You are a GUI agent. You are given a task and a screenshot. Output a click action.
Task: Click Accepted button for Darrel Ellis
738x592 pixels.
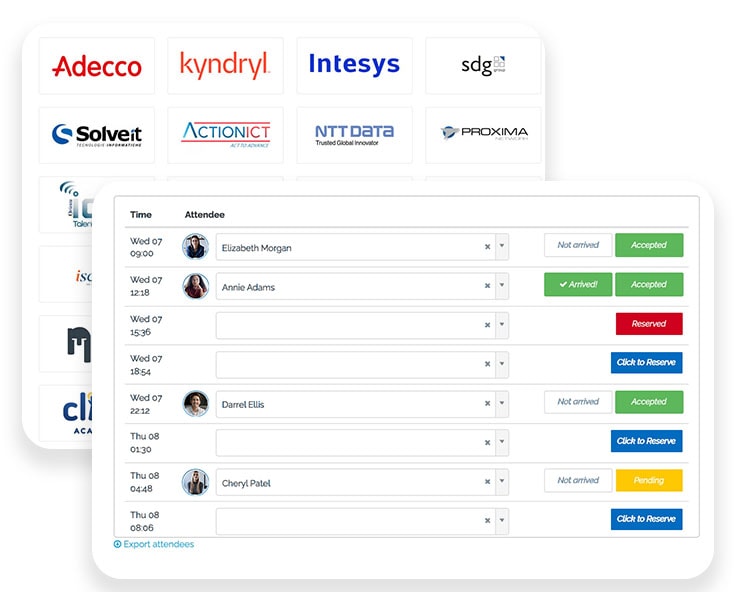(x=649, y=402)
